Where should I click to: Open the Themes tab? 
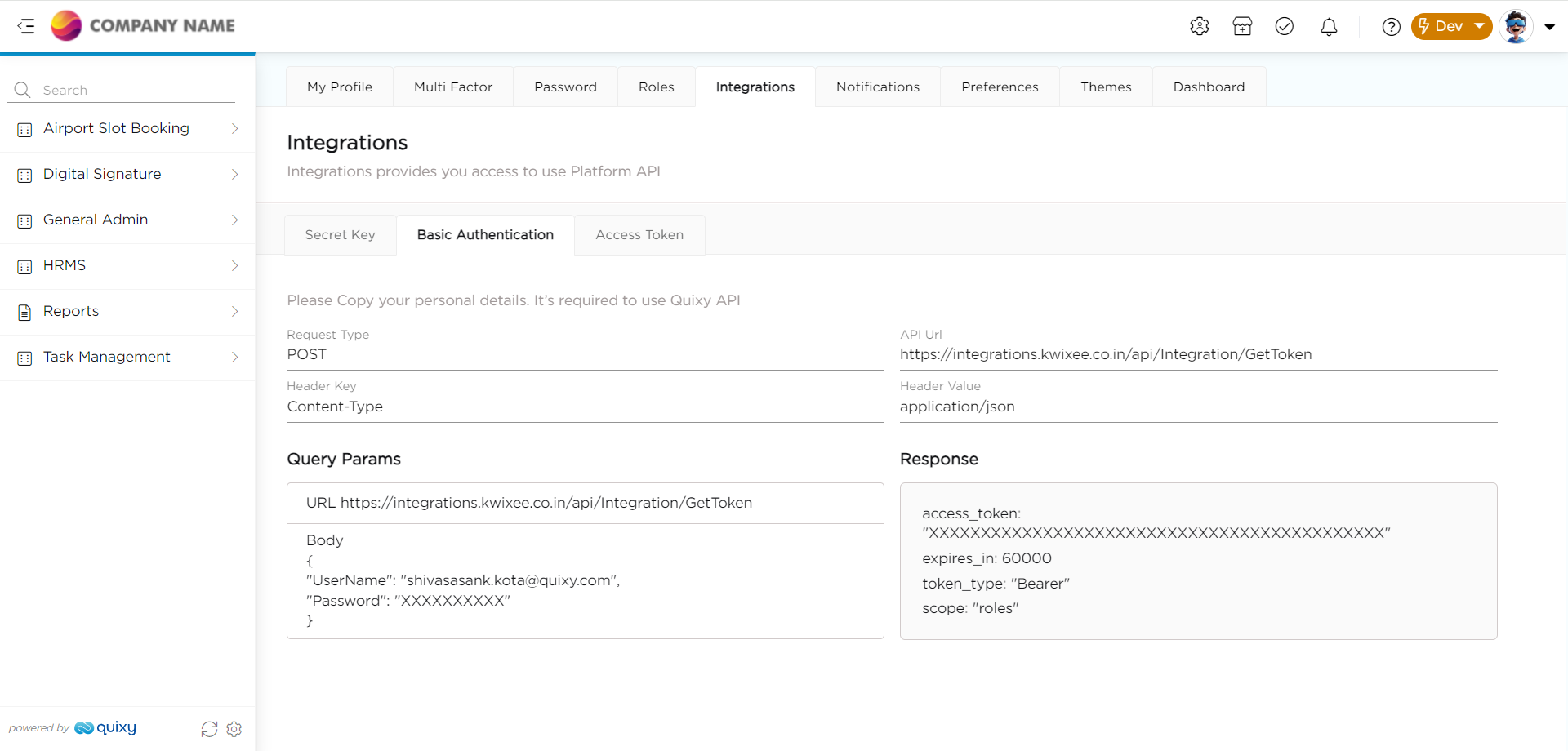1106,87
